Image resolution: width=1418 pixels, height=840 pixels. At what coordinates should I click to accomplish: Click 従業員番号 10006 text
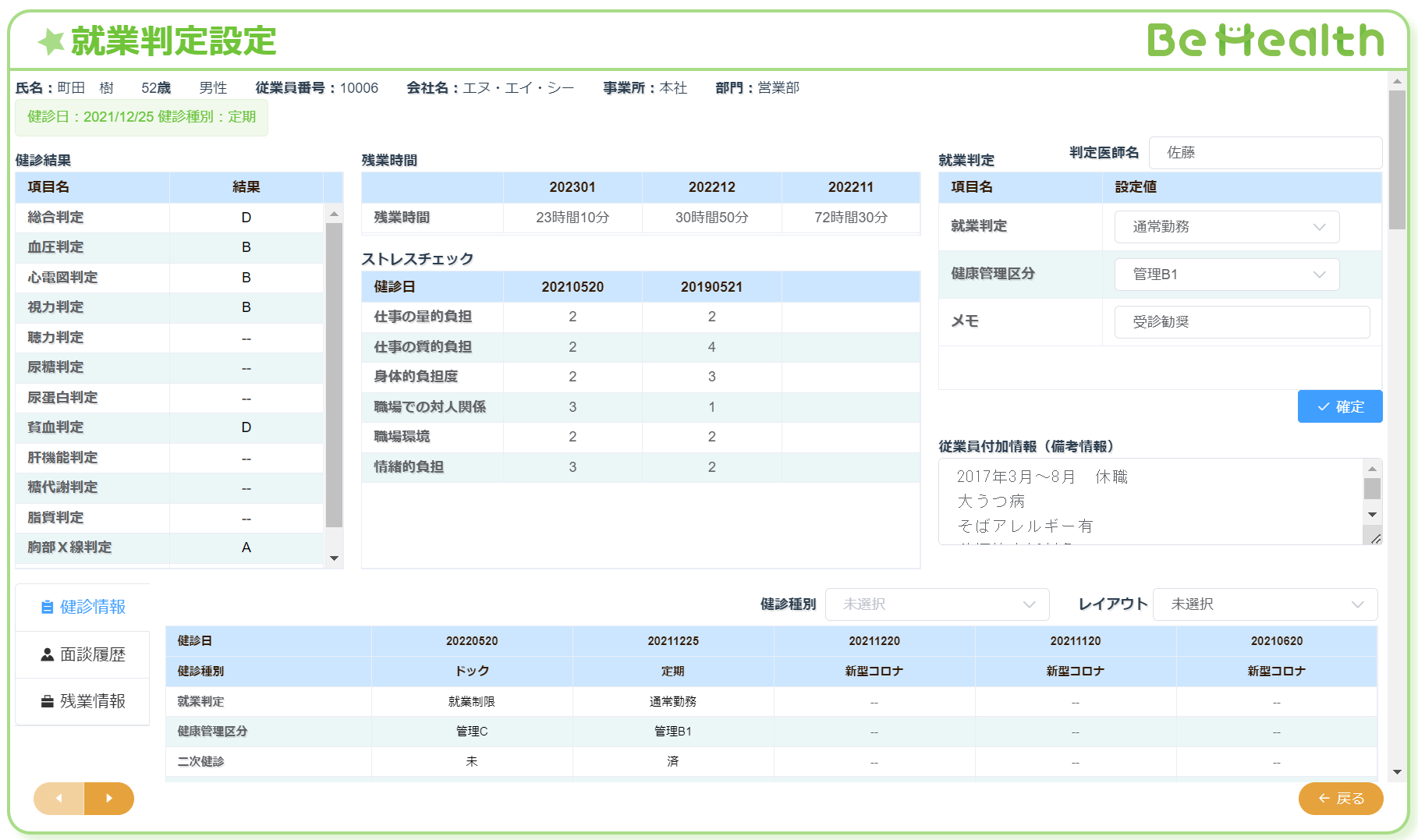coord(317,88)
